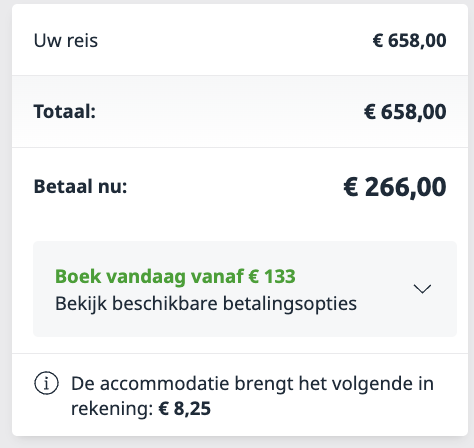The height and width of the screenshot is (448, 474).
Task: Select the 'Uw reis' row label
Action: [66, 41]
